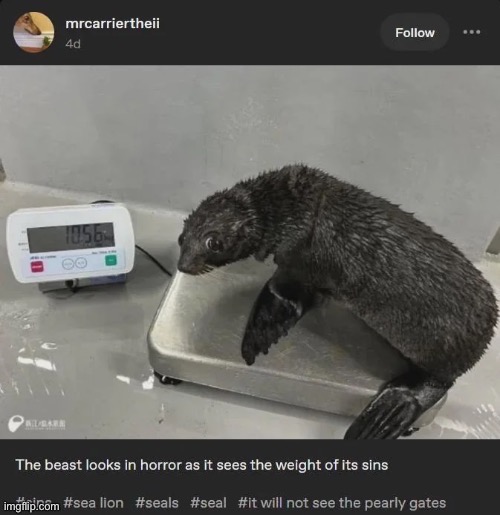The width and height of the screenshot is (500, 515).
Task: Open the mrcarriertheii profile avatar
Action: [34, 32]
